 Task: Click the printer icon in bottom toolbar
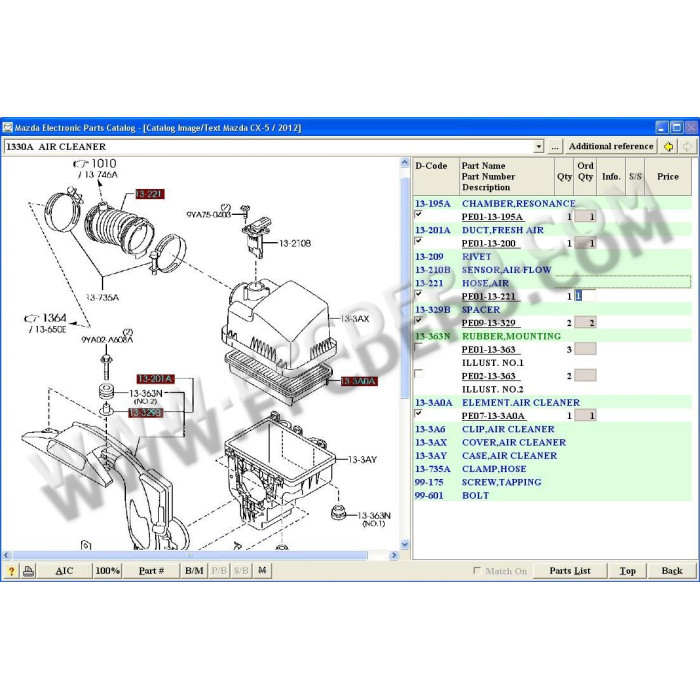tap(29, 571)
